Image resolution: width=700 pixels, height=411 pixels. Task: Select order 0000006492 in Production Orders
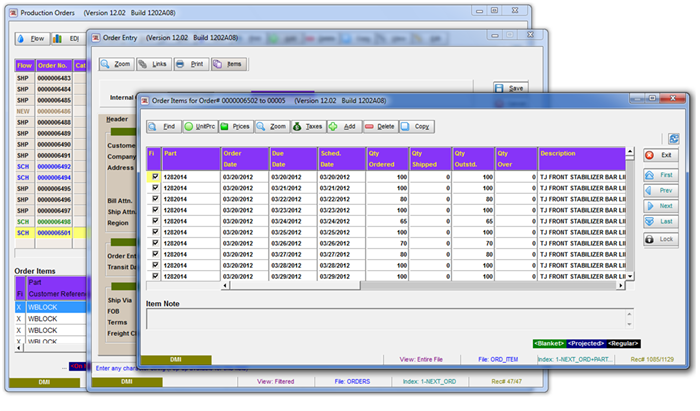[x=54, y=166]
